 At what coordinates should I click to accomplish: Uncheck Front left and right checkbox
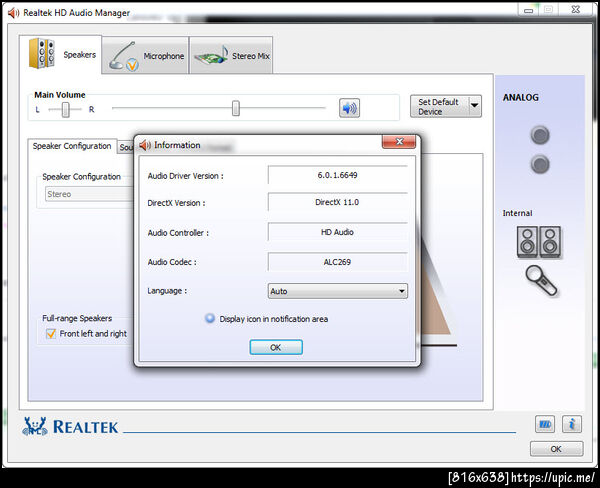(x=51, y=334)
